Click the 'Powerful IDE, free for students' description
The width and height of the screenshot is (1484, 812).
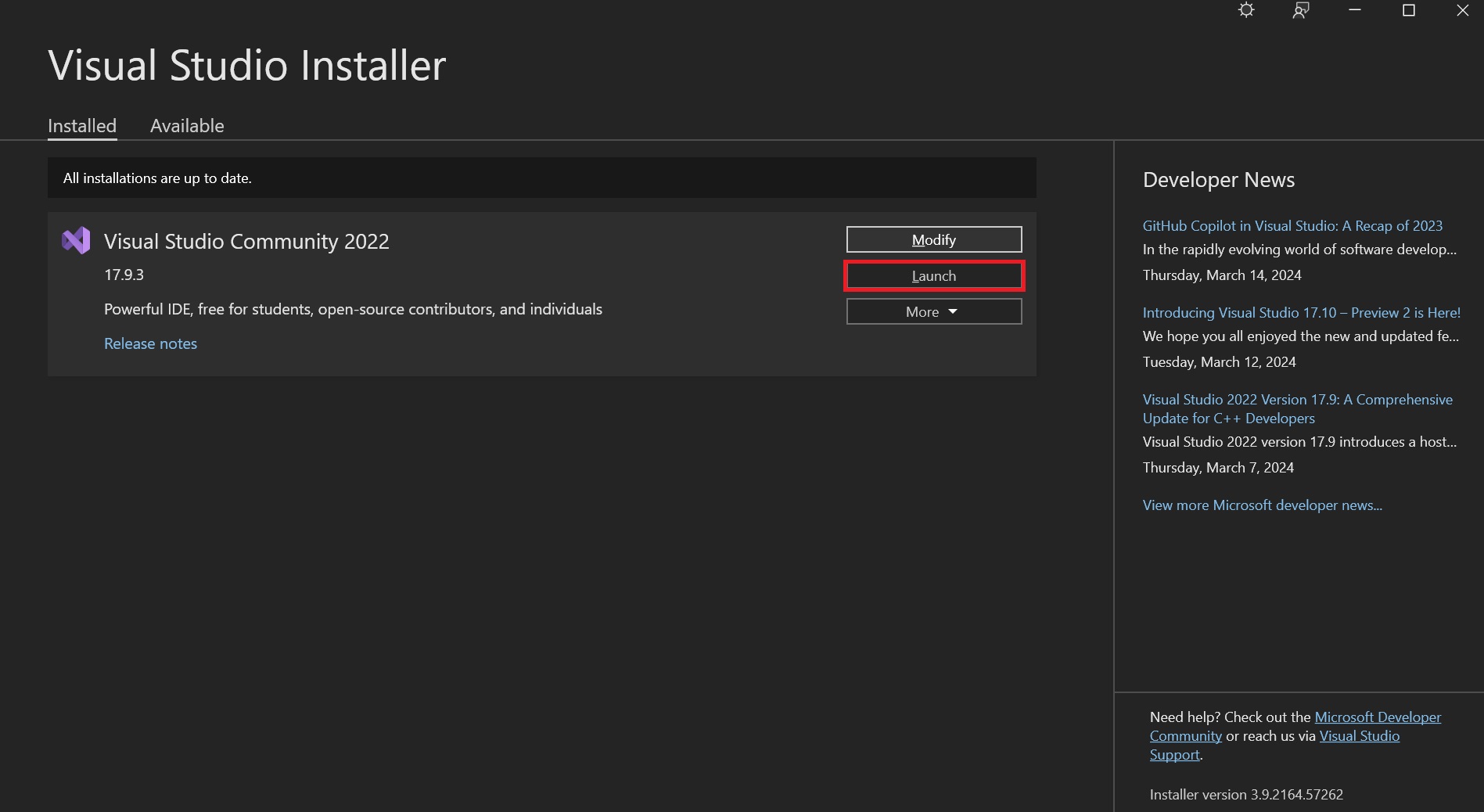pos(353,309)
